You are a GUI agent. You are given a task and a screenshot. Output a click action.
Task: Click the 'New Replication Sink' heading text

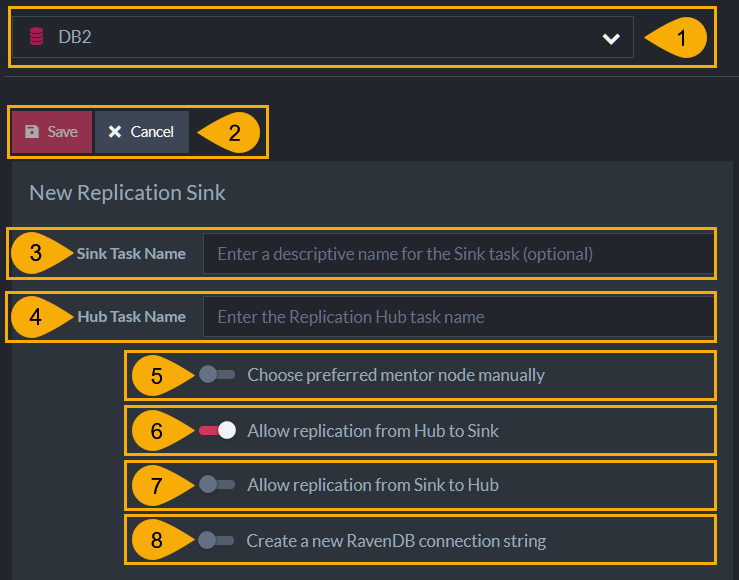(x=127, y=193)
